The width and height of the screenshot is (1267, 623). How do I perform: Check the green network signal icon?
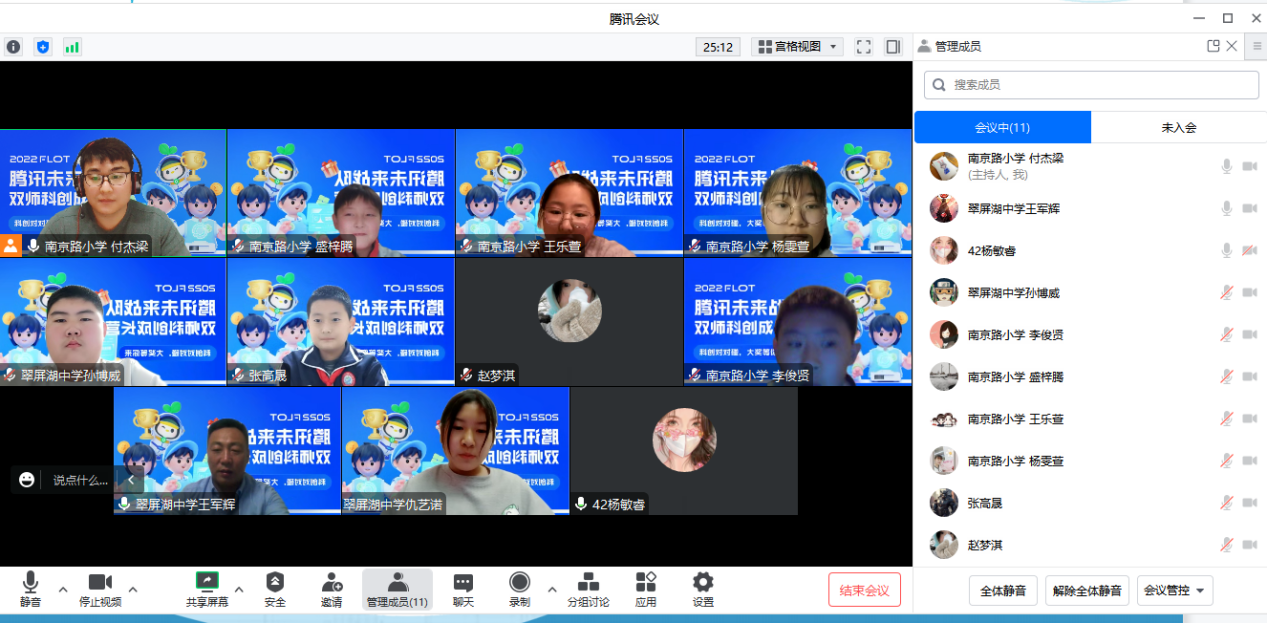coord(72,47)
